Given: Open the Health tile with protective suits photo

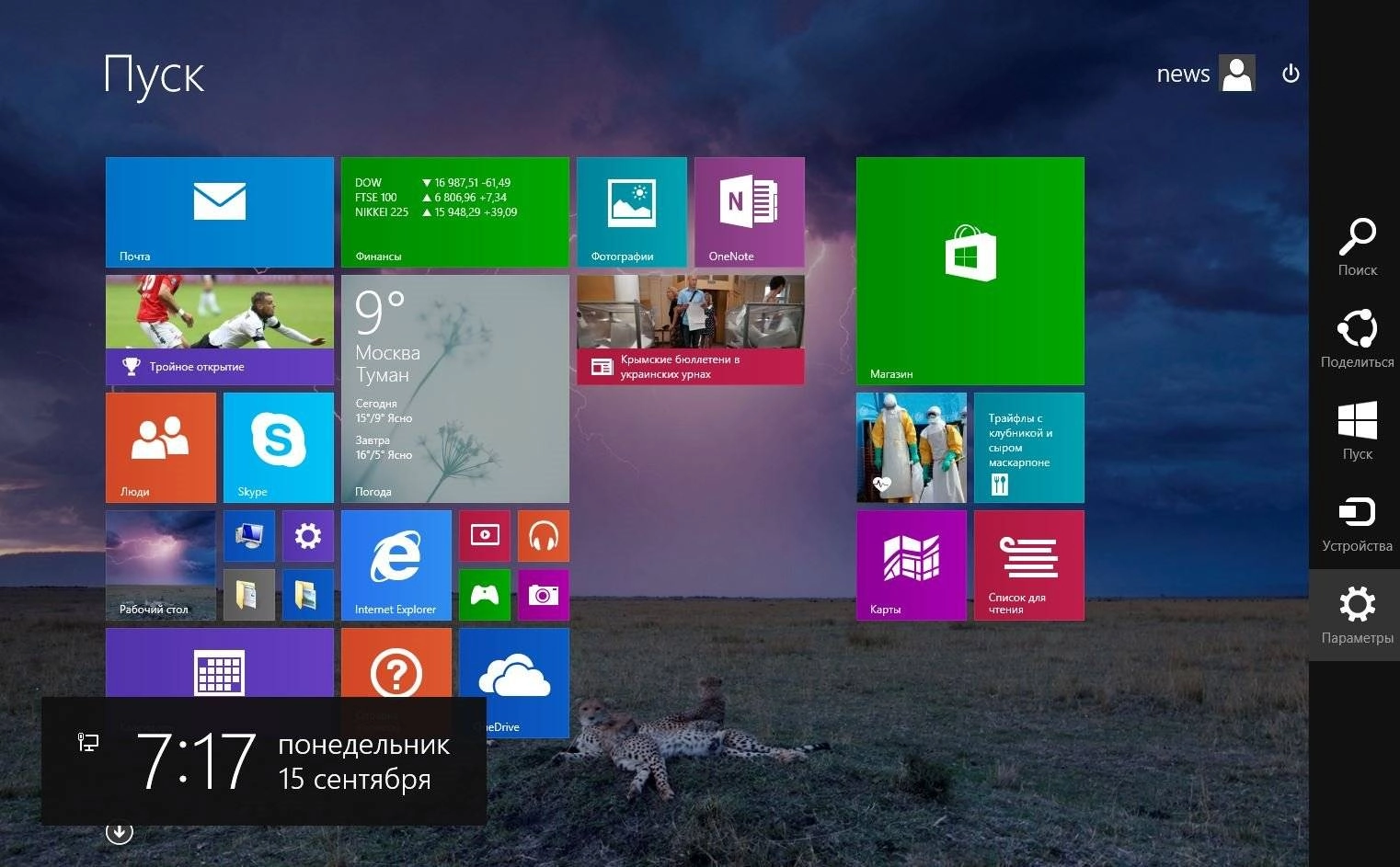Looking at the screenshot, I should tap(912, 448).
